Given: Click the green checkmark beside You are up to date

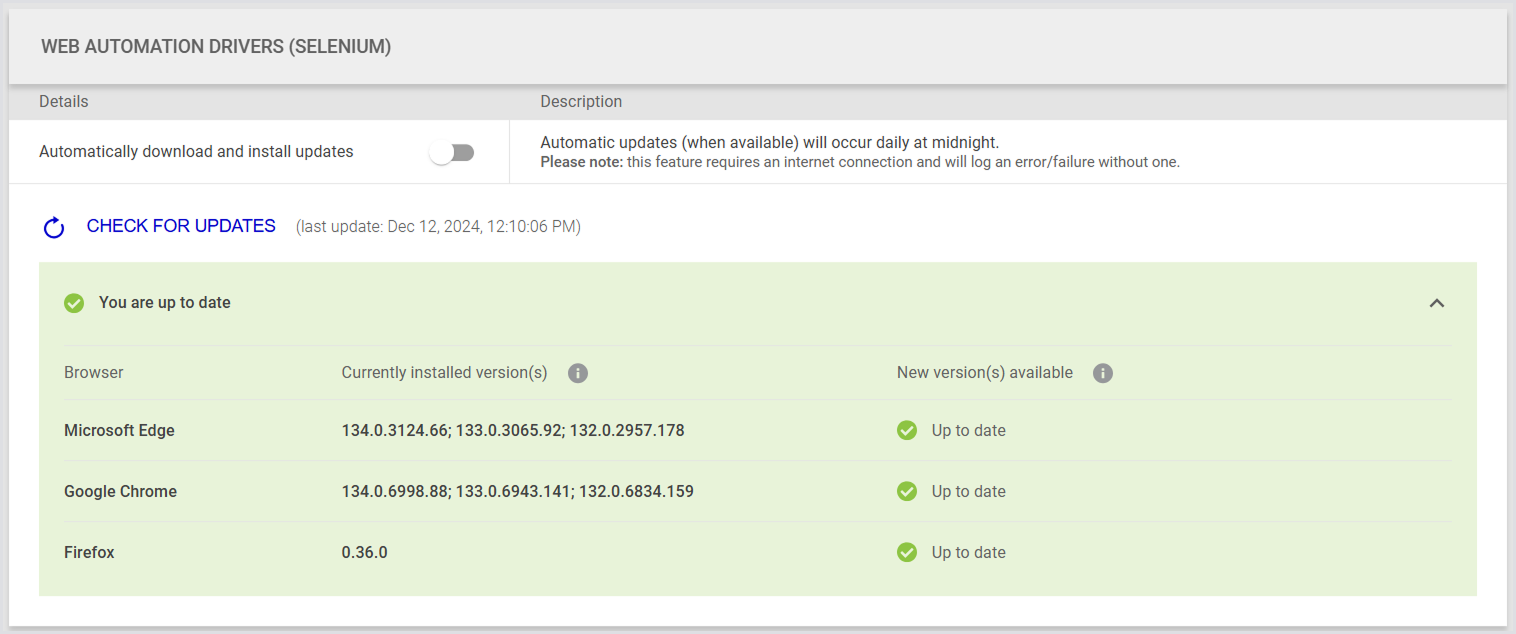Looking at the screenshot, I should click(x=74, y=303).
